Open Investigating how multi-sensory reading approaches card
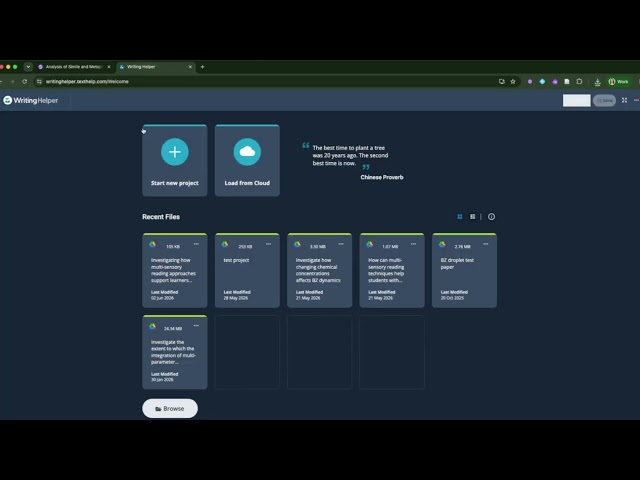The height and width of the screenshot is (480, 640). pyautogui.click(x=175, y=270)
